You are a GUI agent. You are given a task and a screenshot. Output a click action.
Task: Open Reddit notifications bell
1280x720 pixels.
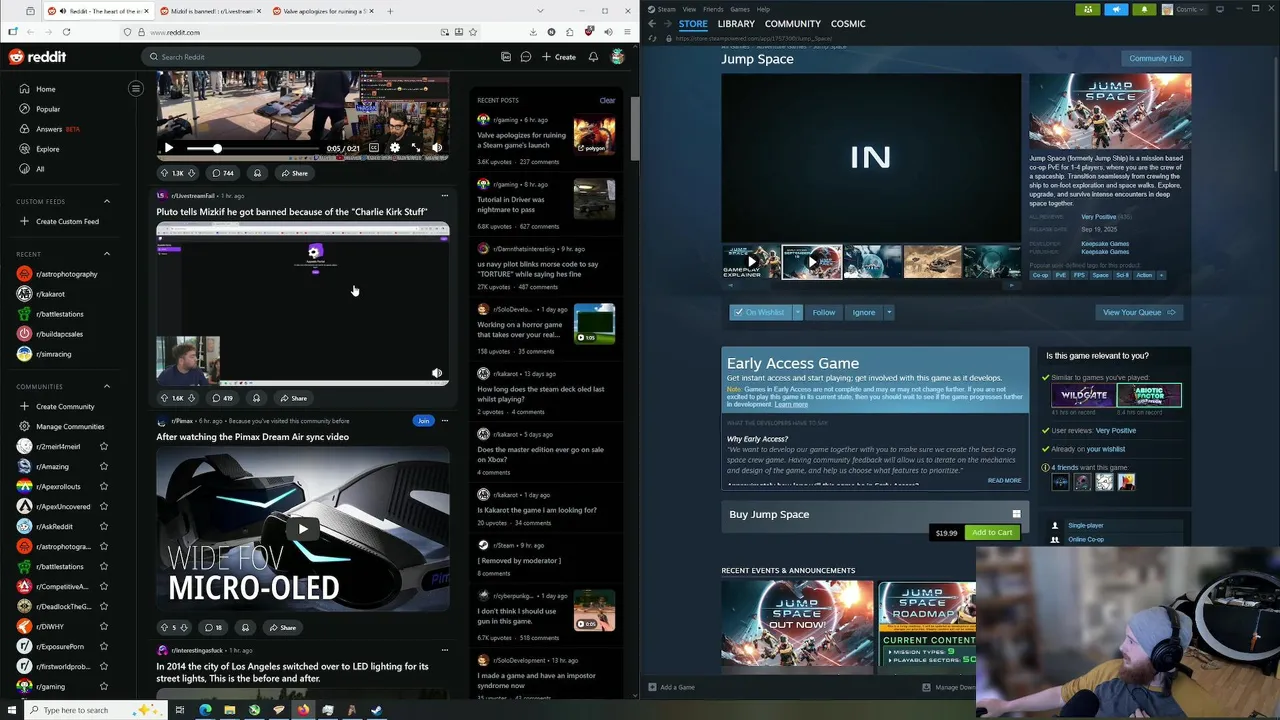pos(593,57)
